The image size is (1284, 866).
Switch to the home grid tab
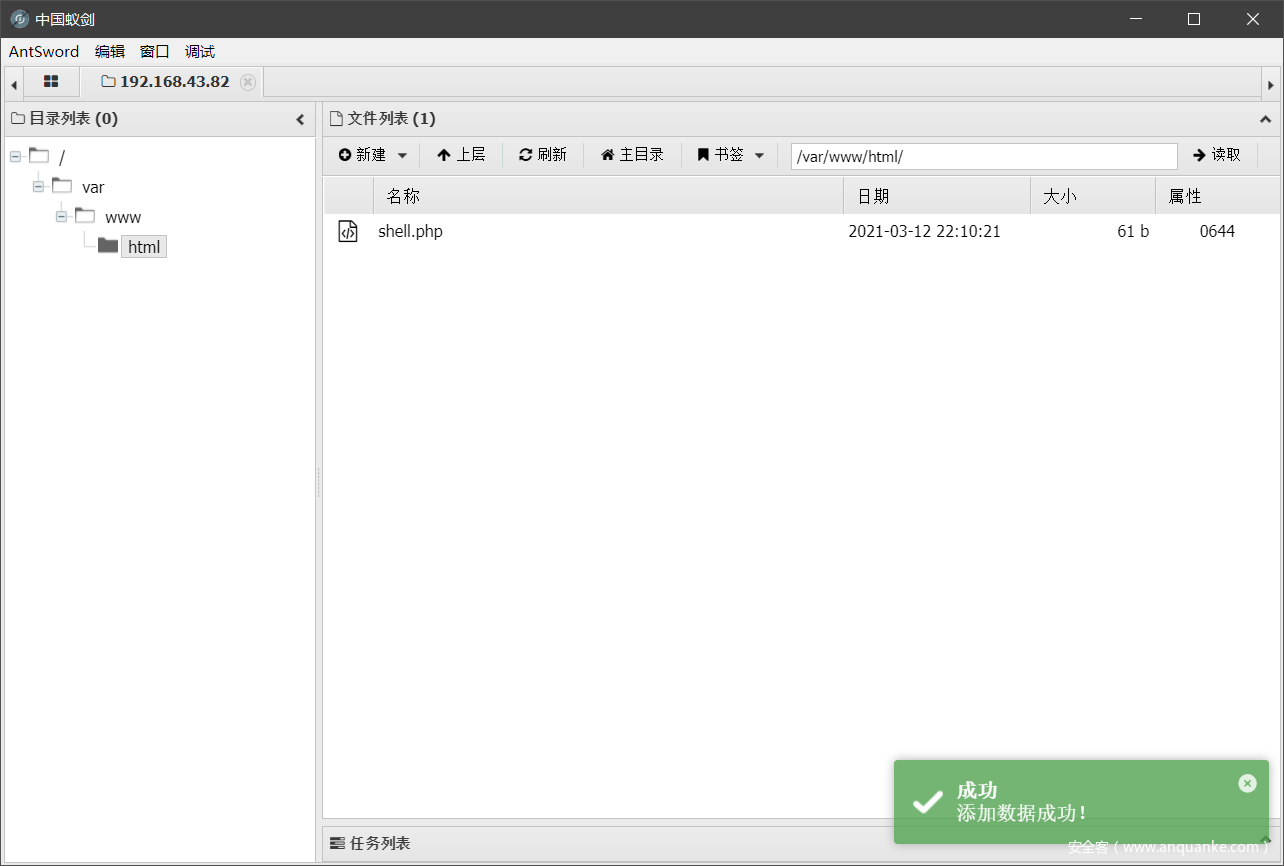click(x=51, y=82)
